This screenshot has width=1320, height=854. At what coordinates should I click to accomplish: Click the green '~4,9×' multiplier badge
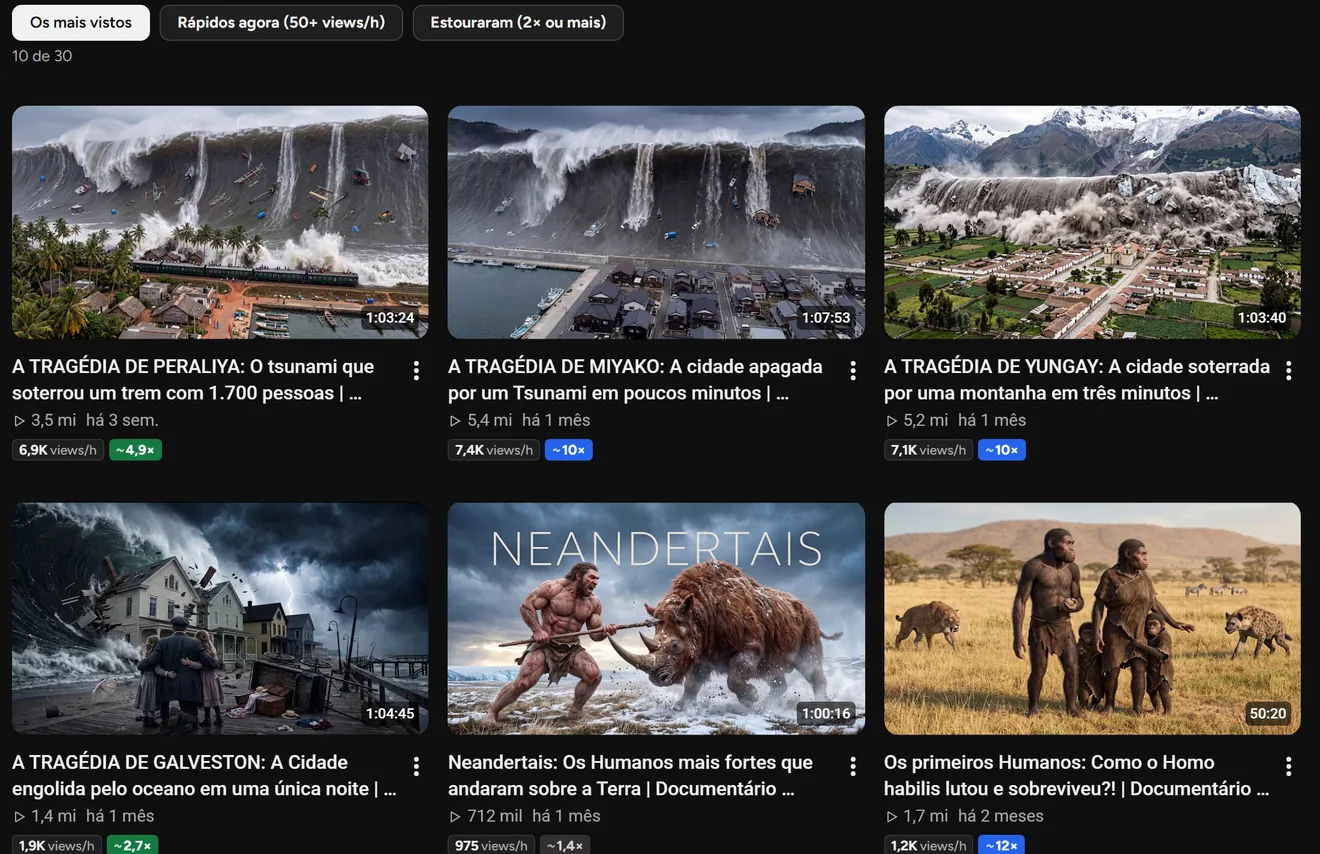click(135, 450)
